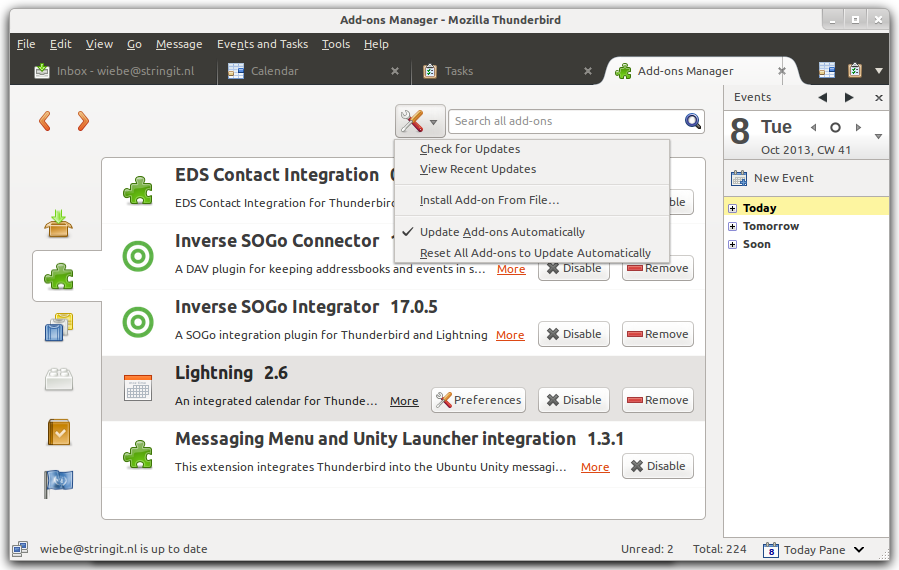899x570 pixels.
Task: Select the Appearance themes sidebar icon
Action: pos(59,327)
